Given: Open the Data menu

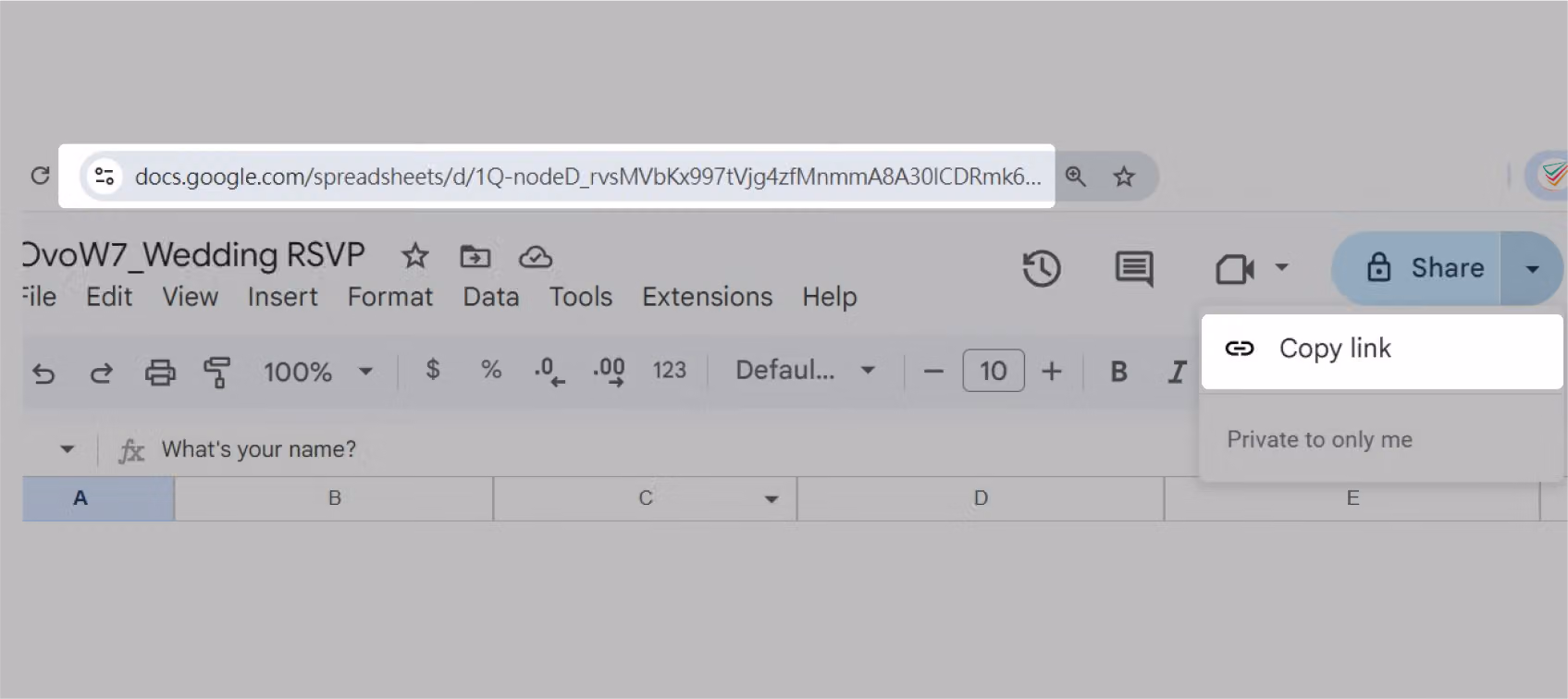Looking at the screenshot, I should [491, 297].
